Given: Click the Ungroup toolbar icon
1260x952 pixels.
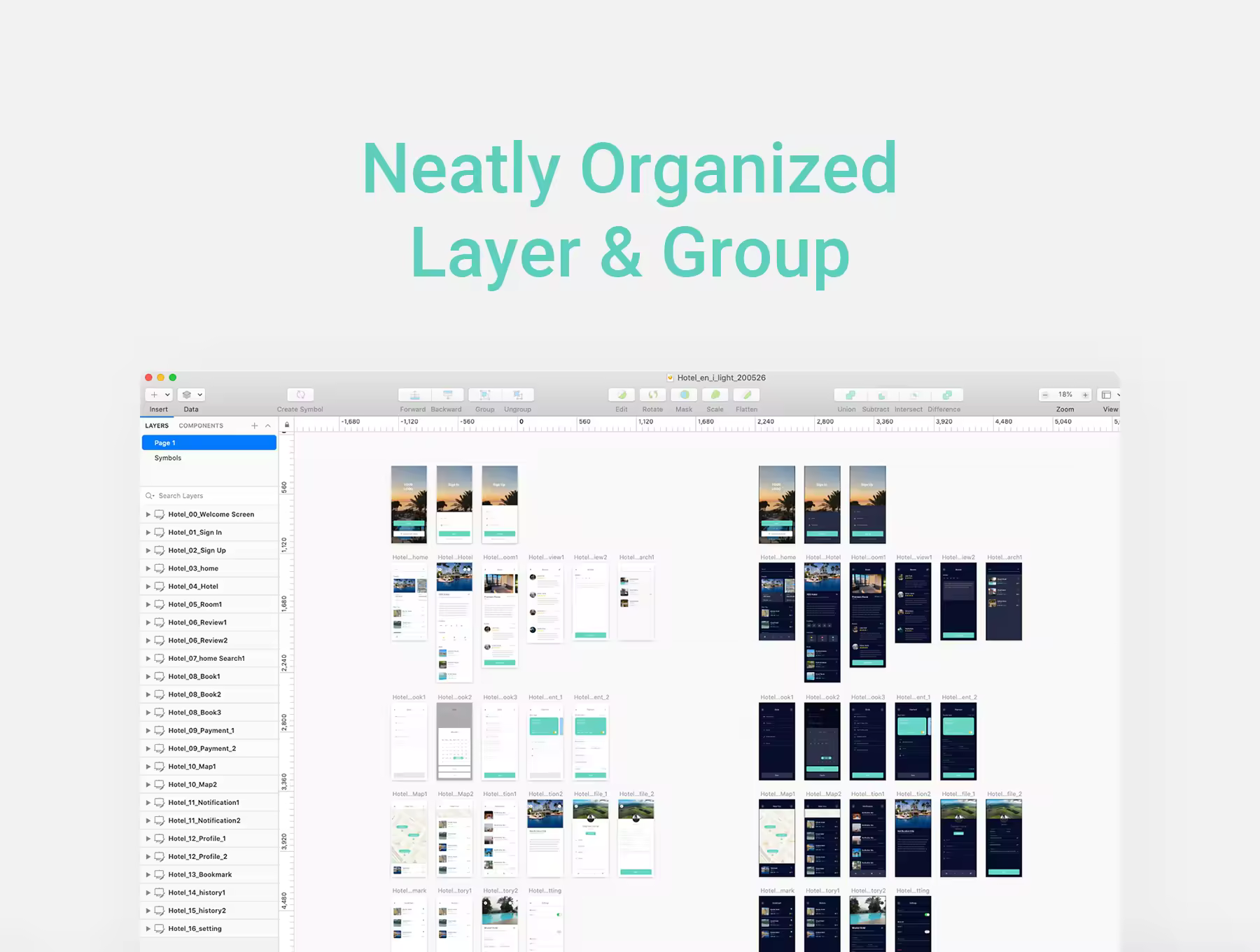Looking at the screenshot, I should 518,395.
